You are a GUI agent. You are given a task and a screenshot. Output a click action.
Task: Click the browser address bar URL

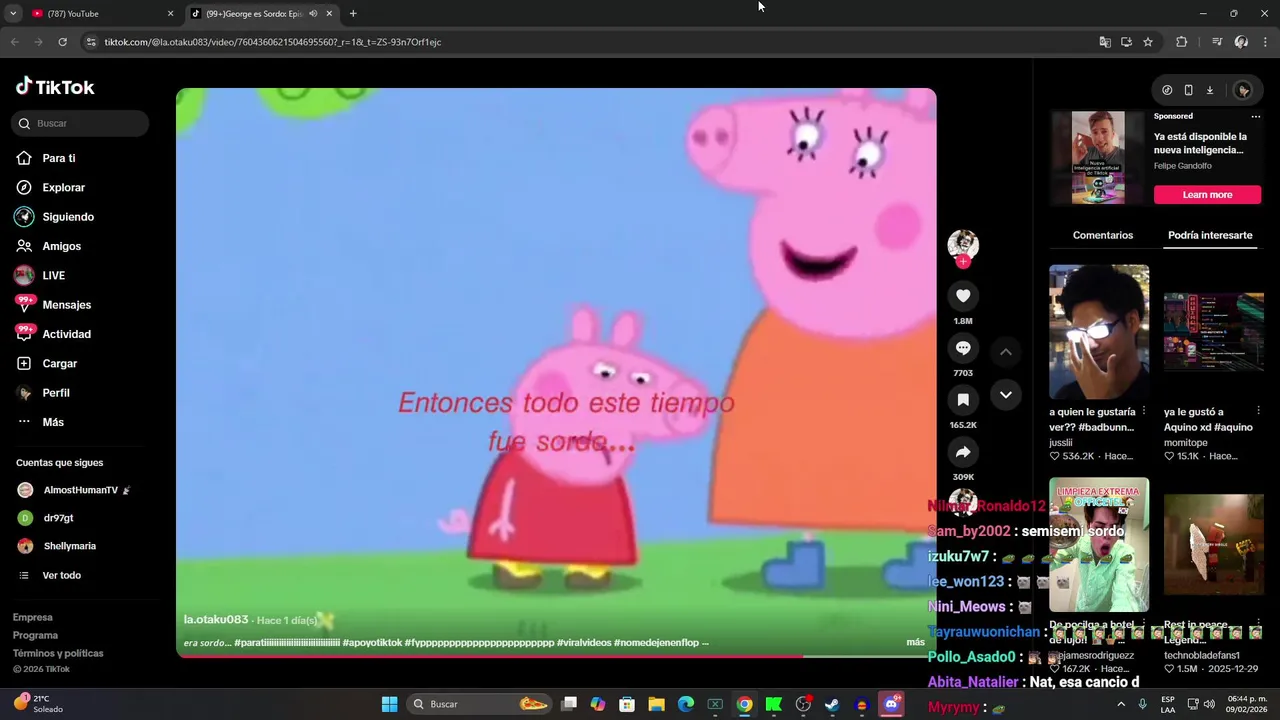(x=273, y=42)
